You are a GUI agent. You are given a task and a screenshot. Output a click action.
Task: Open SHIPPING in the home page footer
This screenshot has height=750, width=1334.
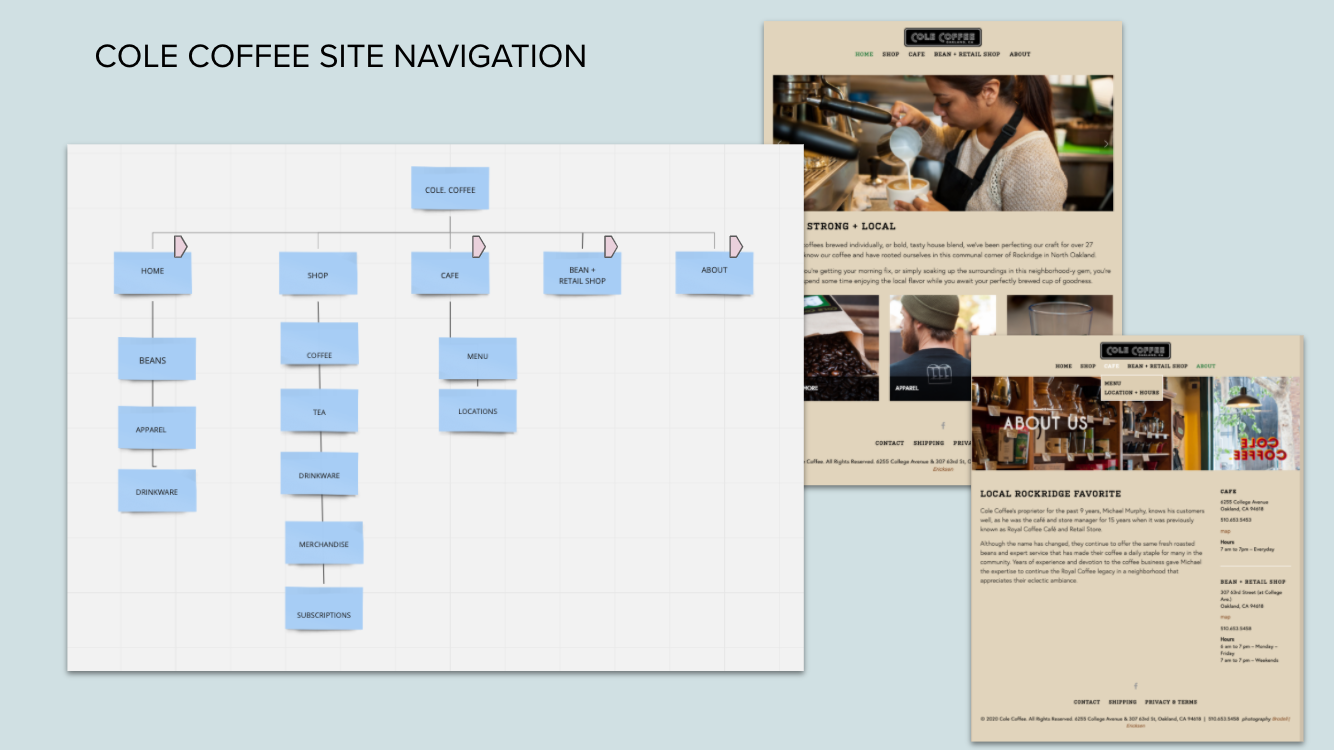928,443
